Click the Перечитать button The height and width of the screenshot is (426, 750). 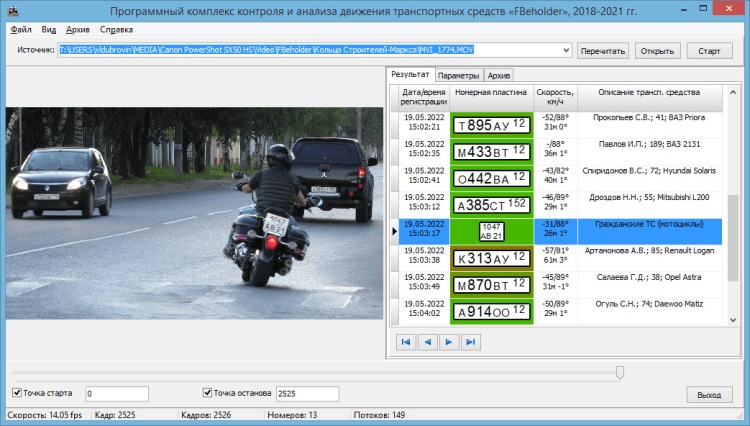point(603,50)
